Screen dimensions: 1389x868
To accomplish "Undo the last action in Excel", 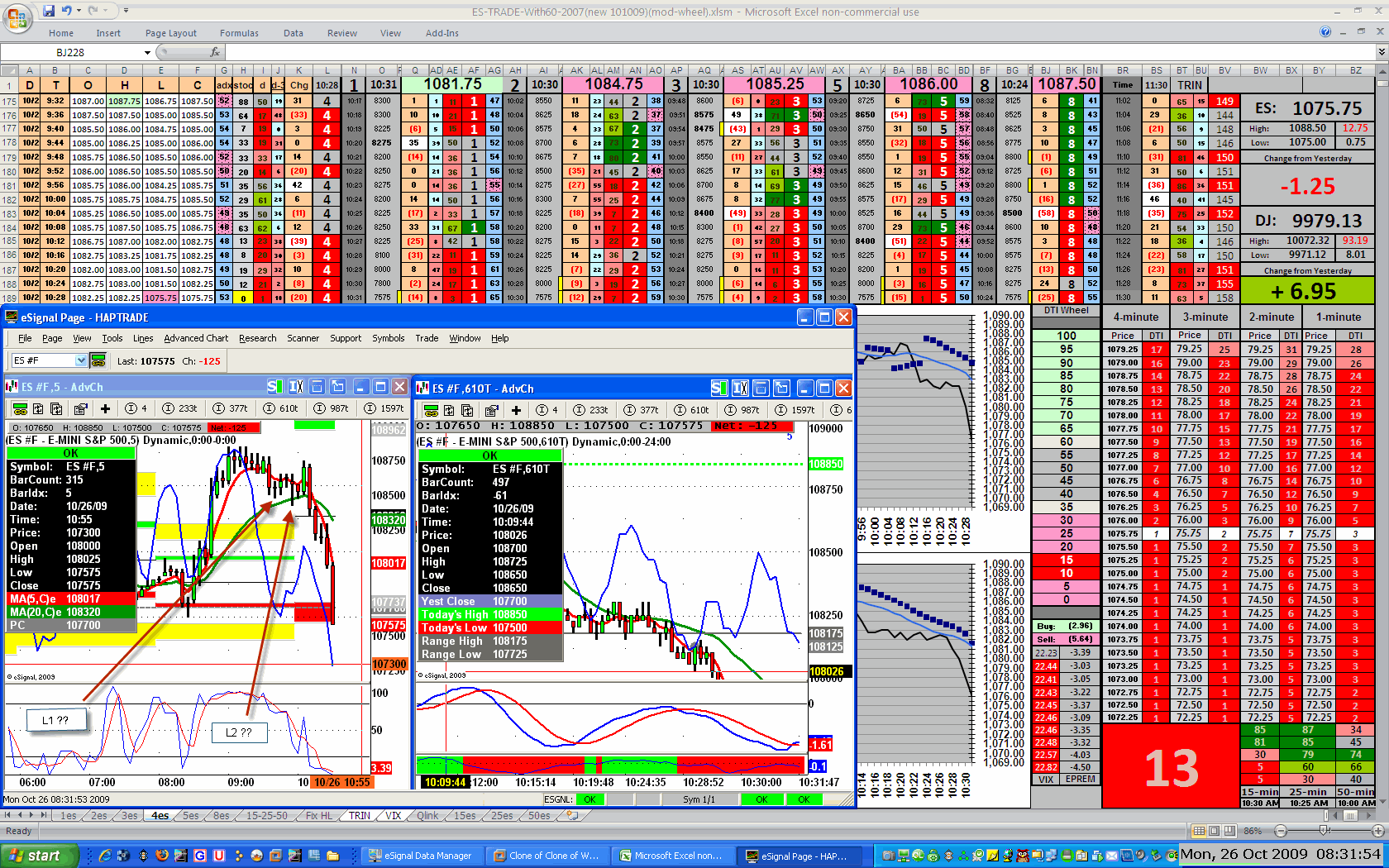I will (68, 11).
